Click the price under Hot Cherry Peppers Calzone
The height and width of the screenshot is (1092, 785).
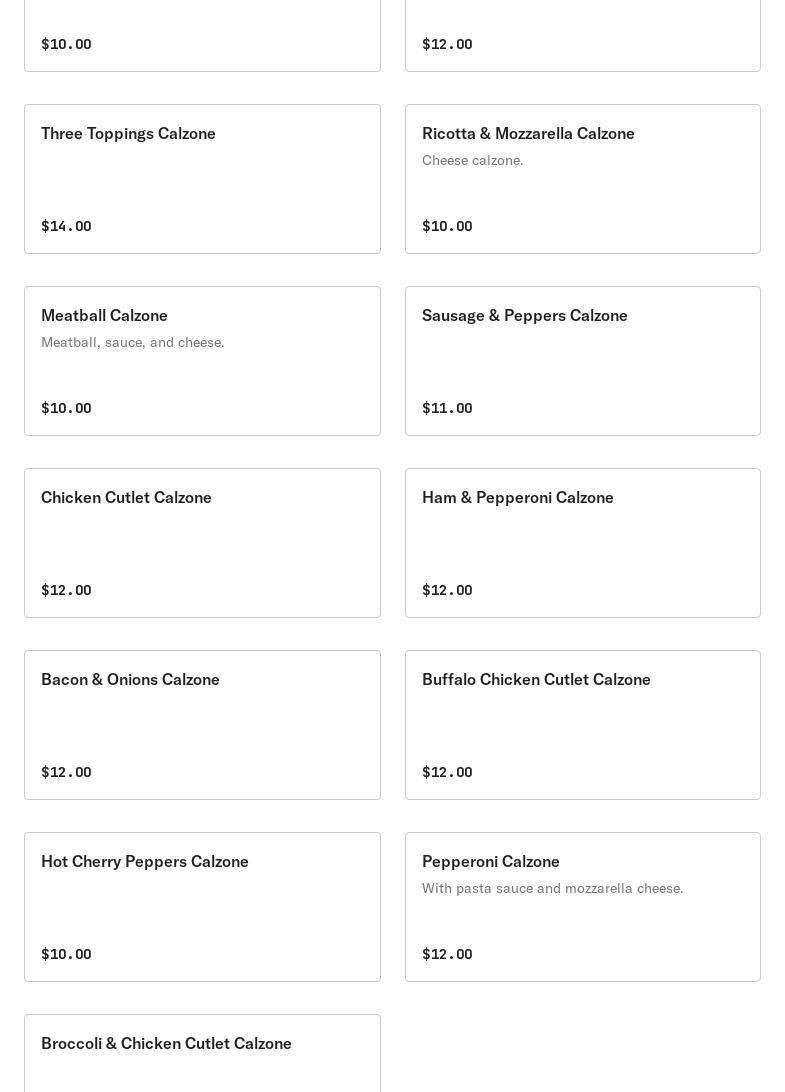coord(66,954)
